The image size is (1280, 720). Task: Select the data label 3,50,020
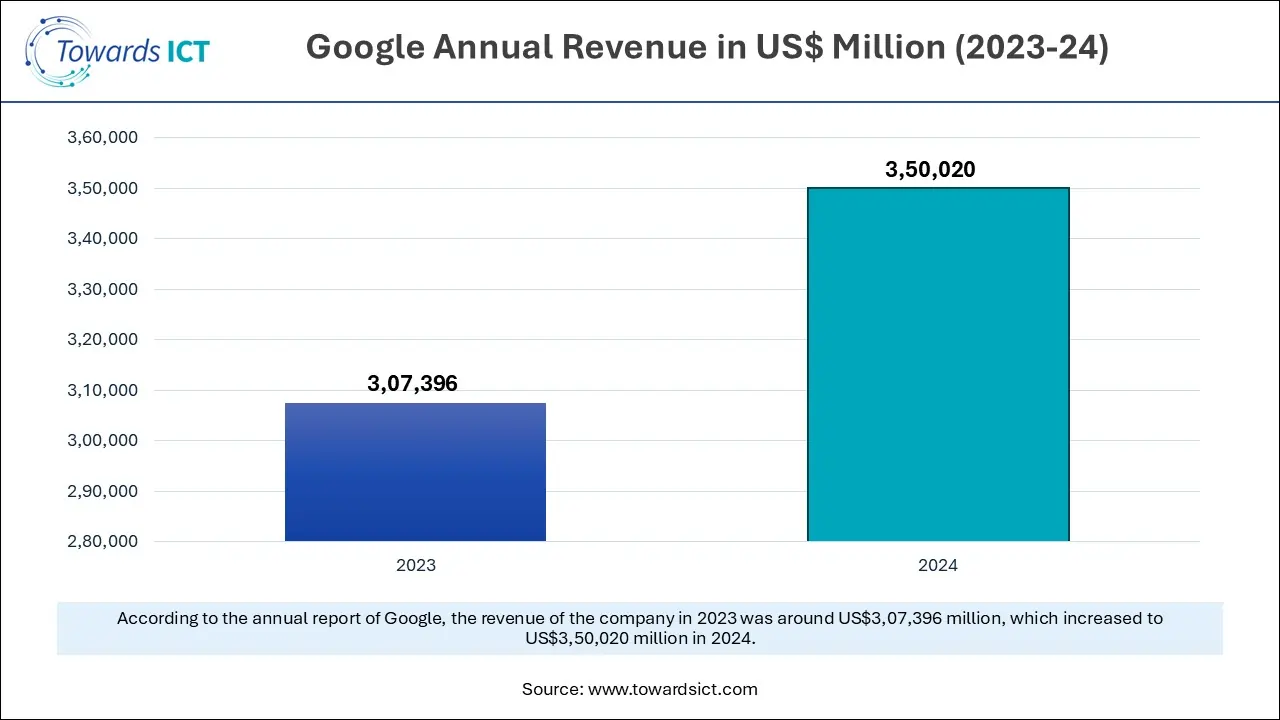[931, 169]
